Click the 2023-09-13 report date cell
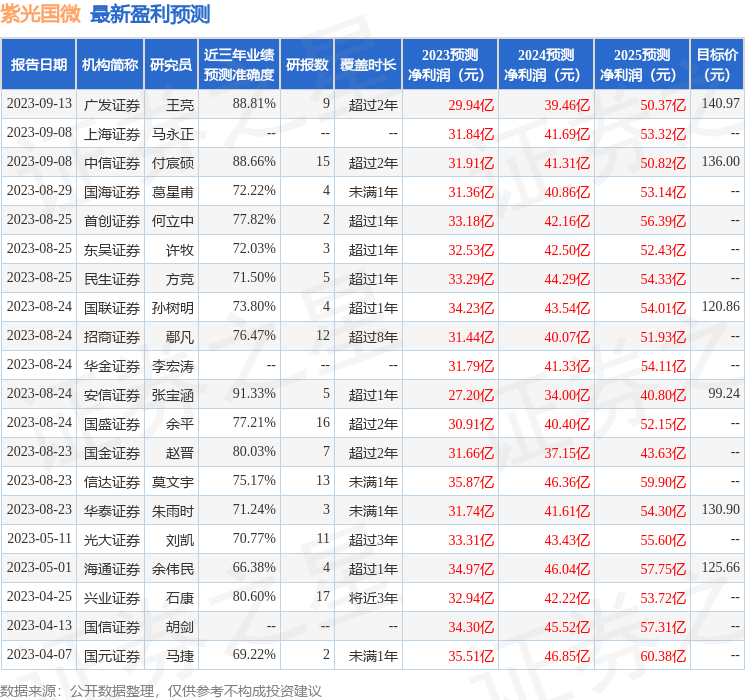This screenshot has width=745, height=700. pyautogui.click(x=39, y=104)
